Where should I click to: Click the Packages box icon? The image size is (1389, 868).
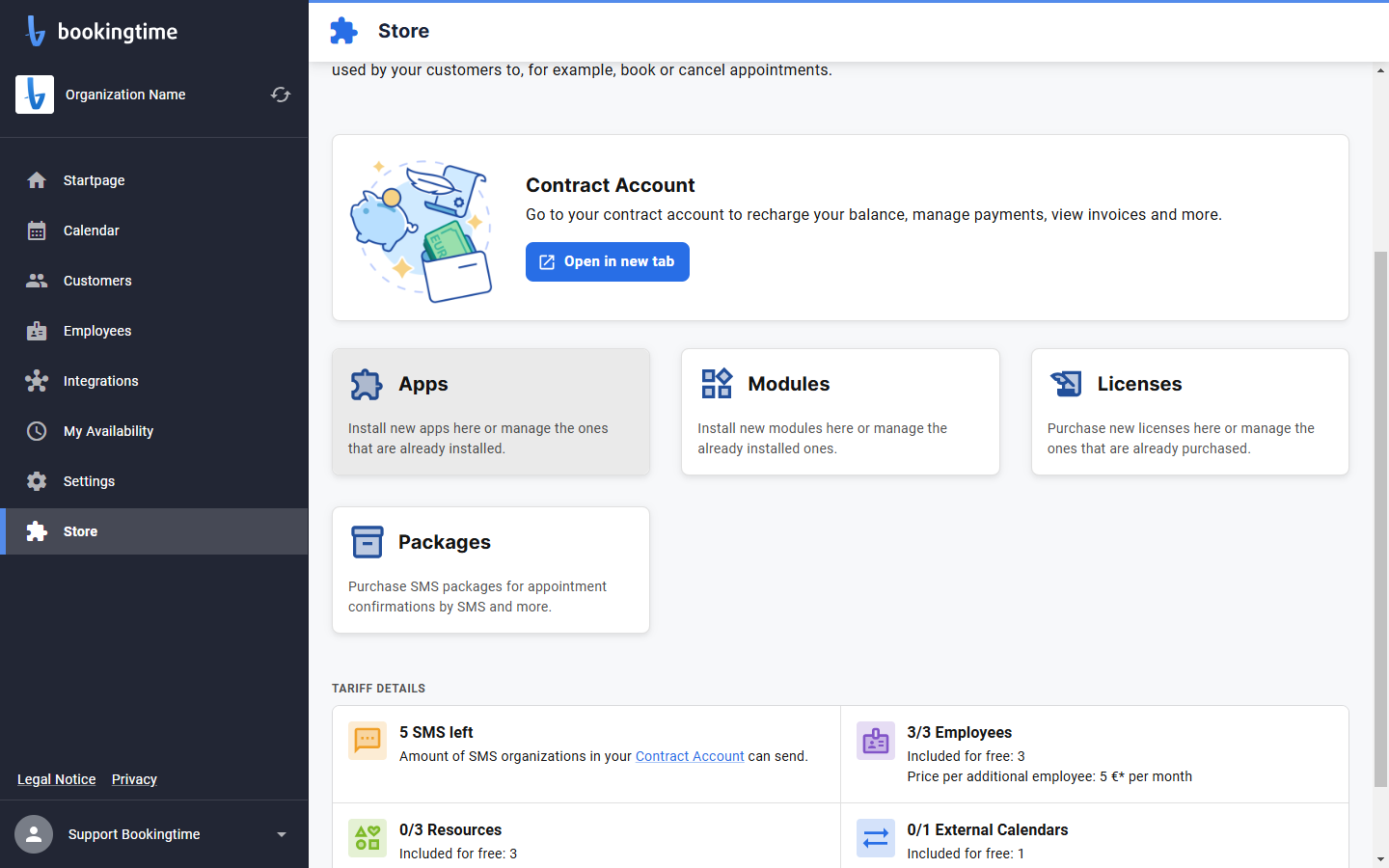pos(367,542)
